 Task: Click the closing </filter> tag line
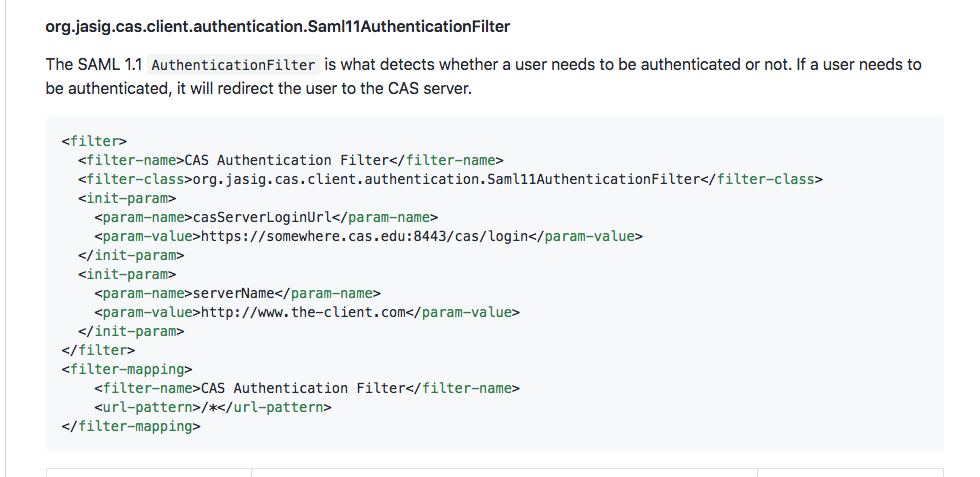(x=98, y=350)
